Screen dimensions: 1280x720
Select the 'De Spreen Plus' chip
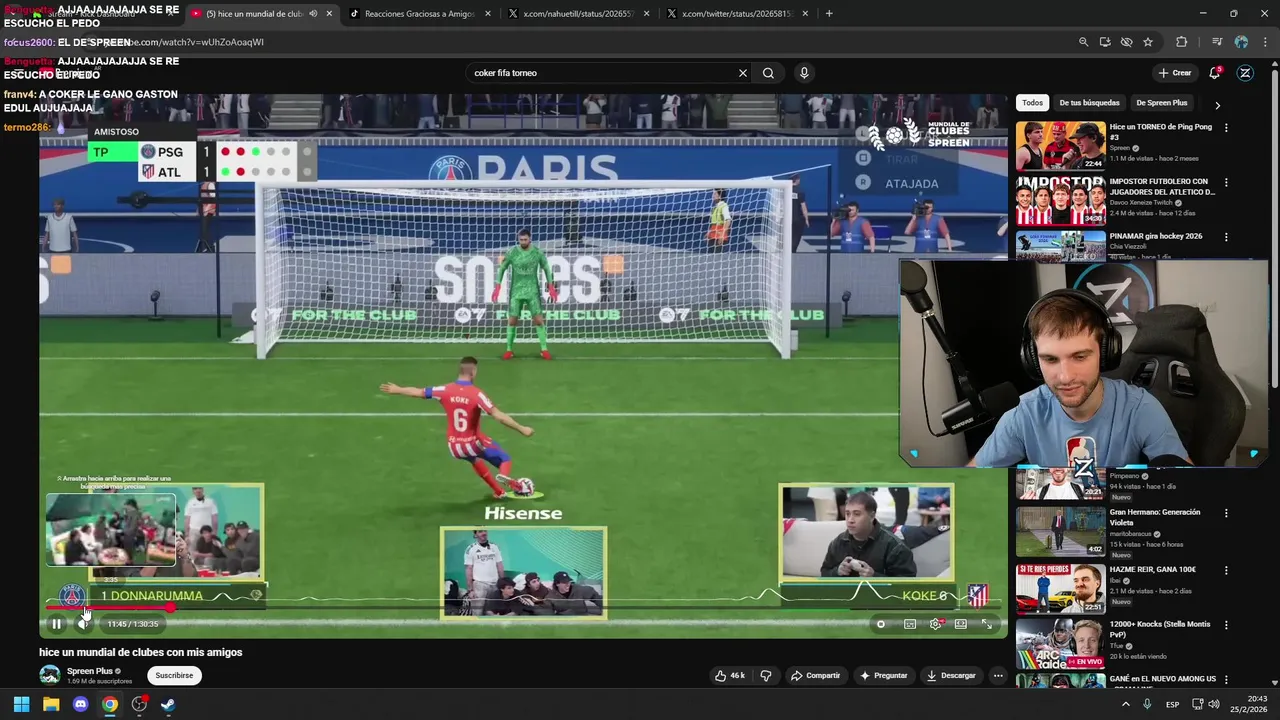coord(1161,103)
